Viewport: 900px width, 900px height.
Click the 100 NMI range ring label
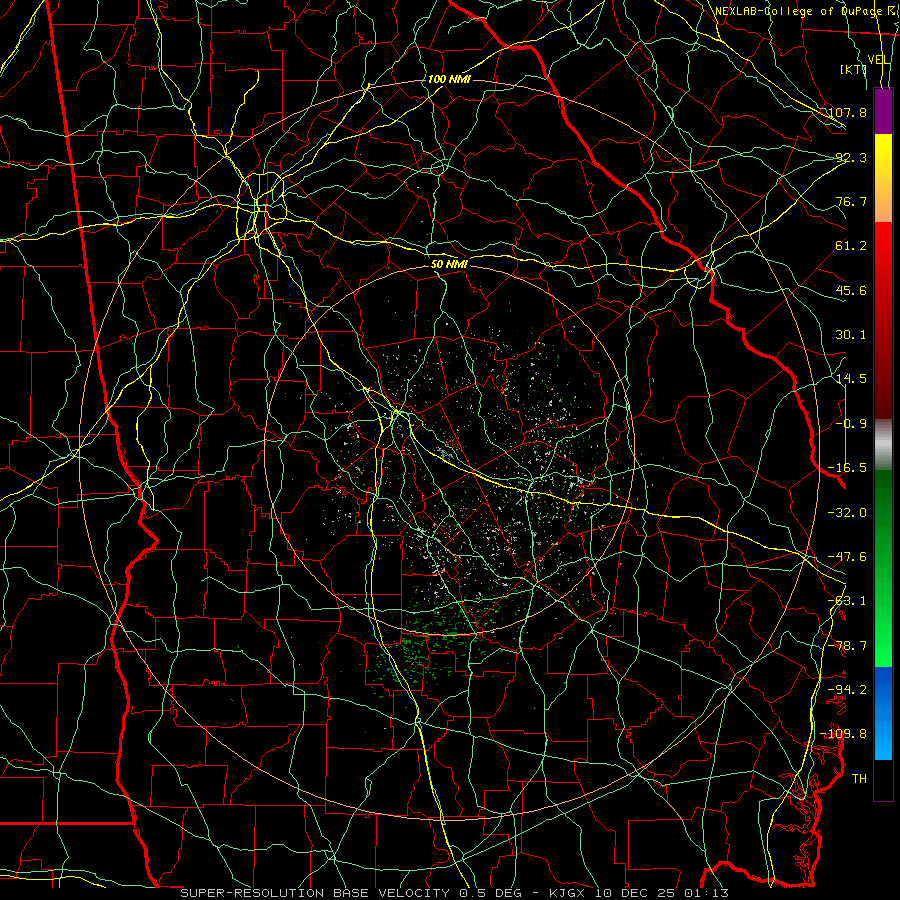pos(449,79)
